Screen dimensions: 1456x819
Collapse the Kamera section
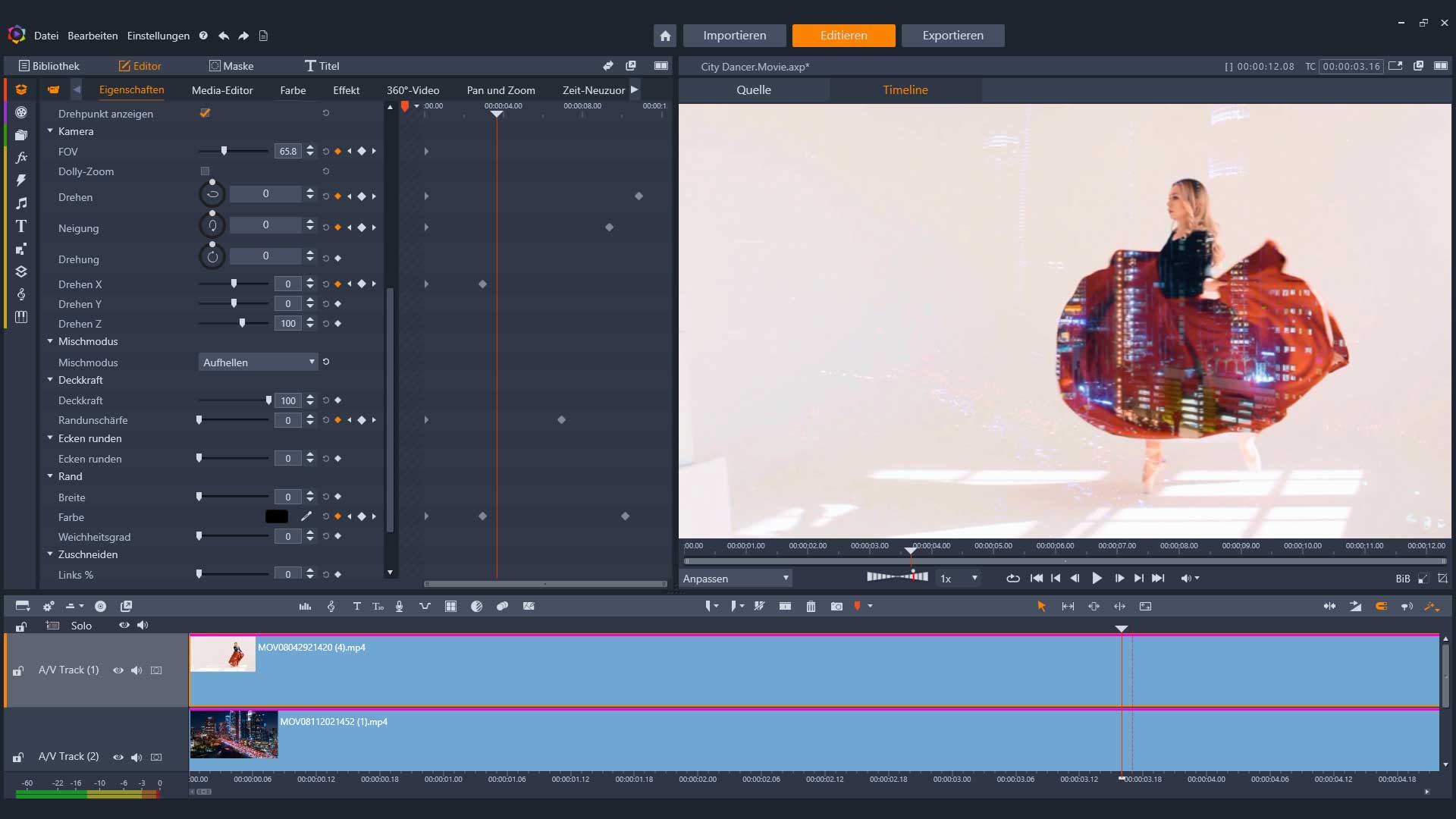click(51, 131)
